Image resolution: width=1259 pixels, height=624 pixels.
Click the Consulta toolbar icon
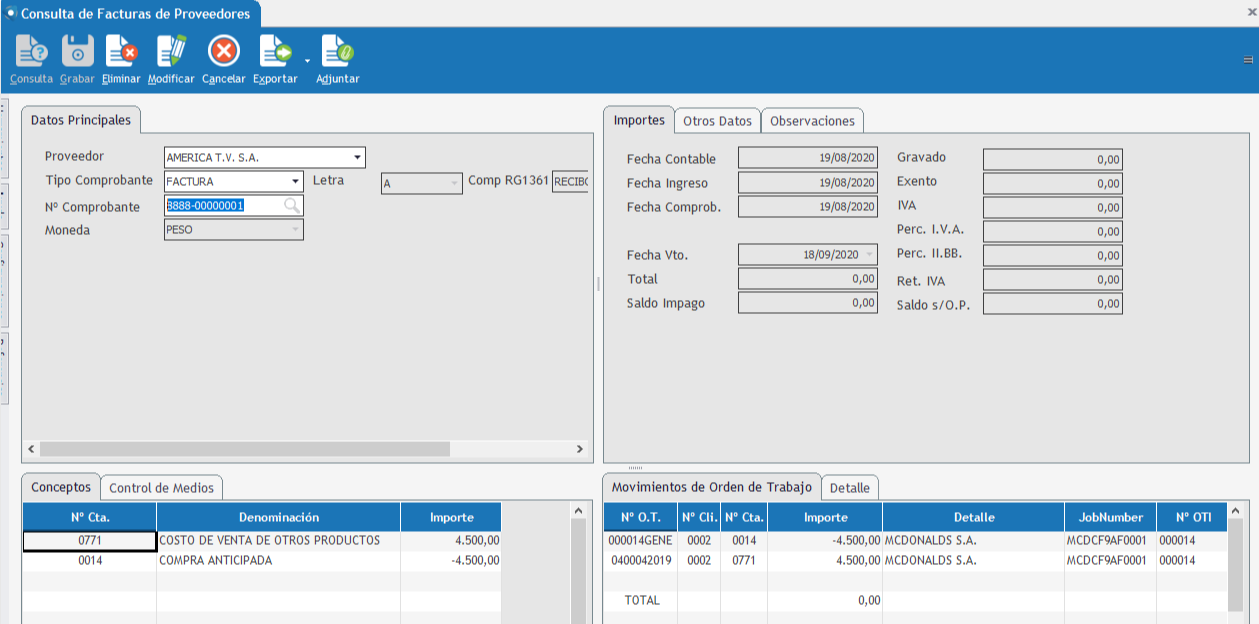tap(31, 51)
